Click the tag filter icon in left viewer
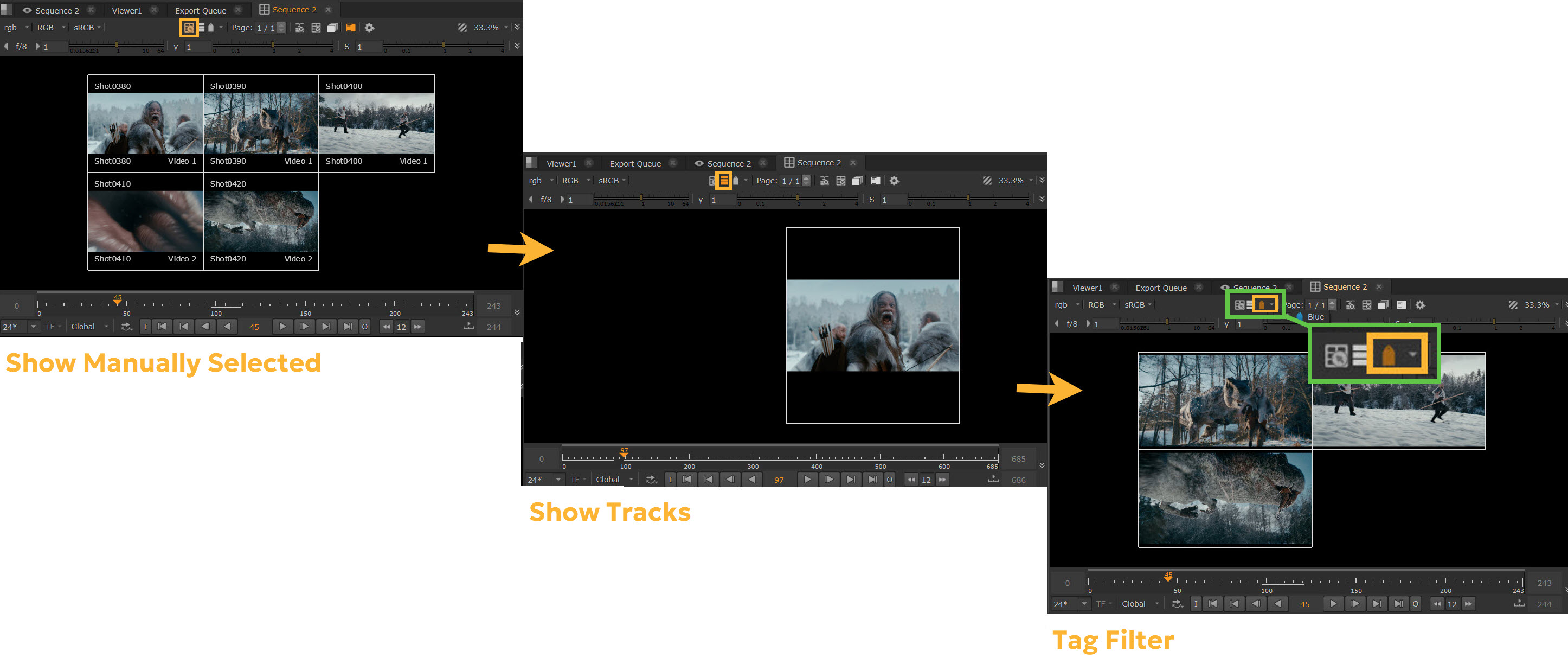 click(x=210, y=28)
